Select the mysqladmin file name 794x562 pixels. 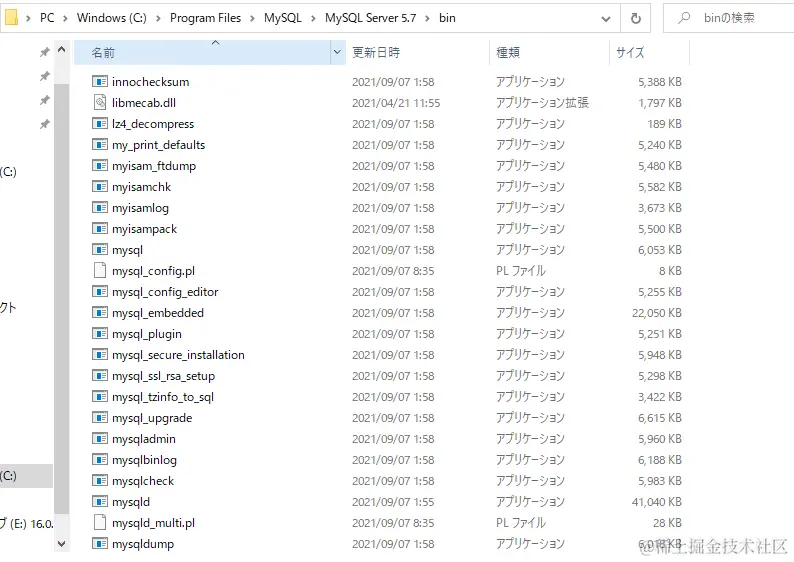(x=144, y=439)
